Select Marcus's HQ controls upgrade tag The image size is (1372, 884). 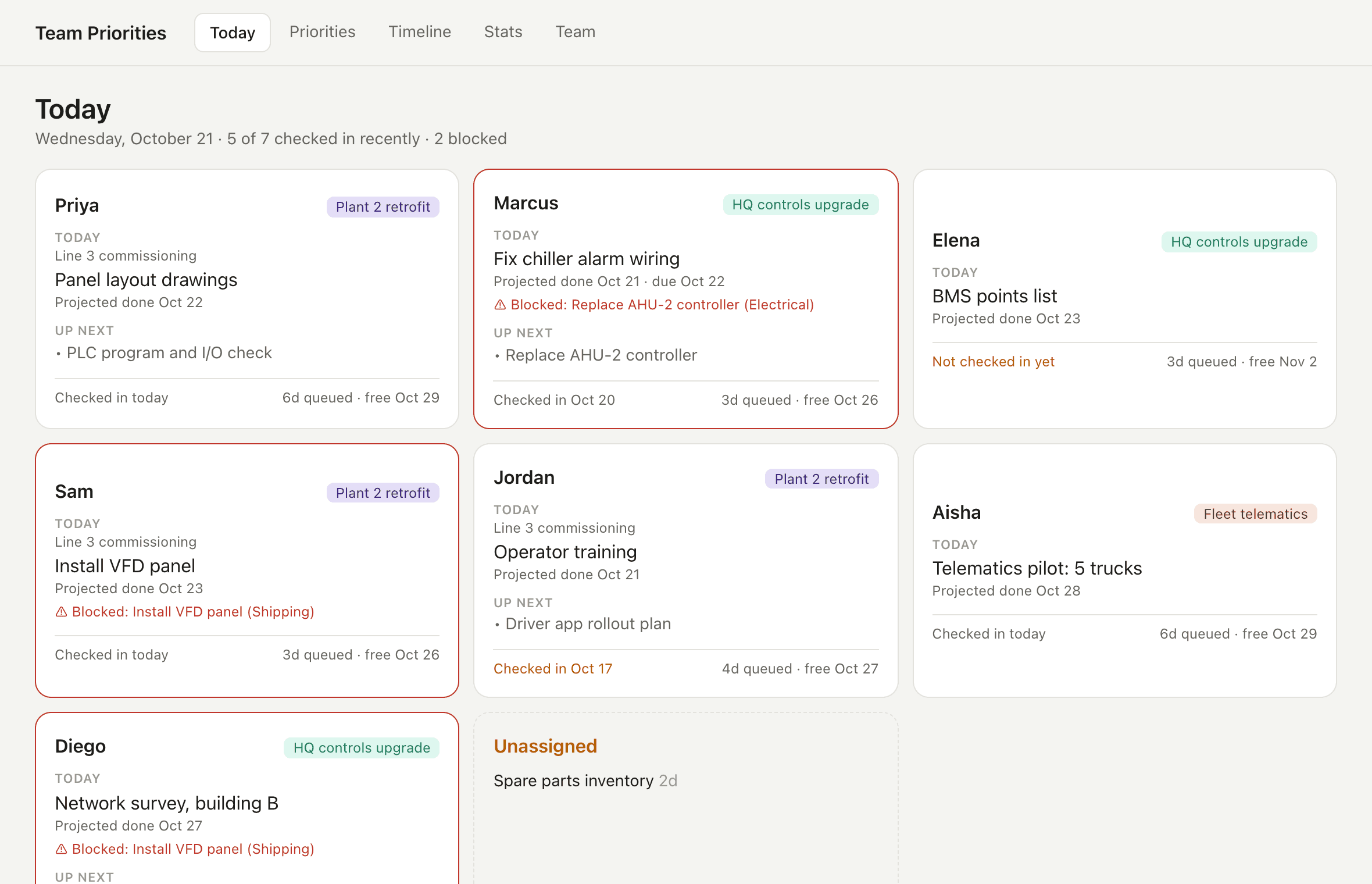point(801,205)
